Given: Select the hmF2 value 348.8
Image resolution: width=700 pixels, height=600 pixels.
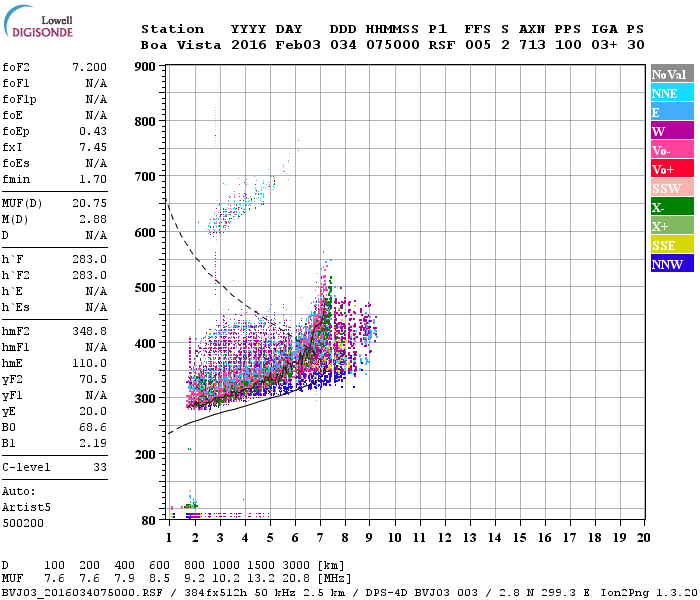Looking at the screenshot, I should (x=89, y=331).
